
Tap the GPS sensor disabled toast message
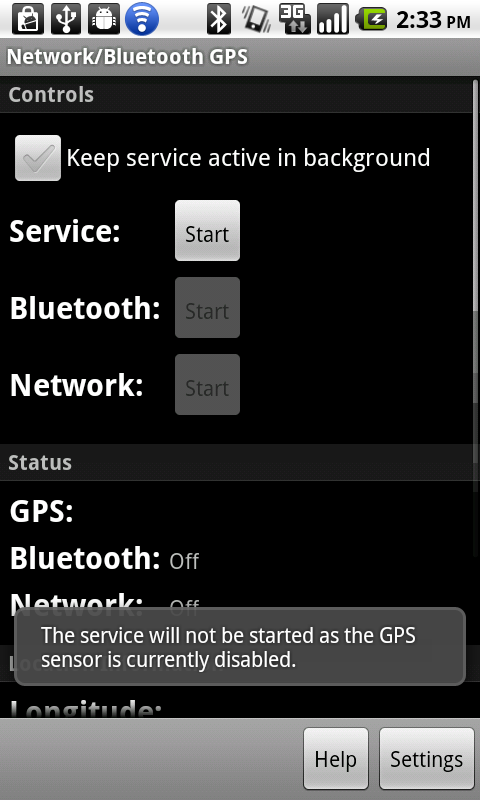pos(240,647)
